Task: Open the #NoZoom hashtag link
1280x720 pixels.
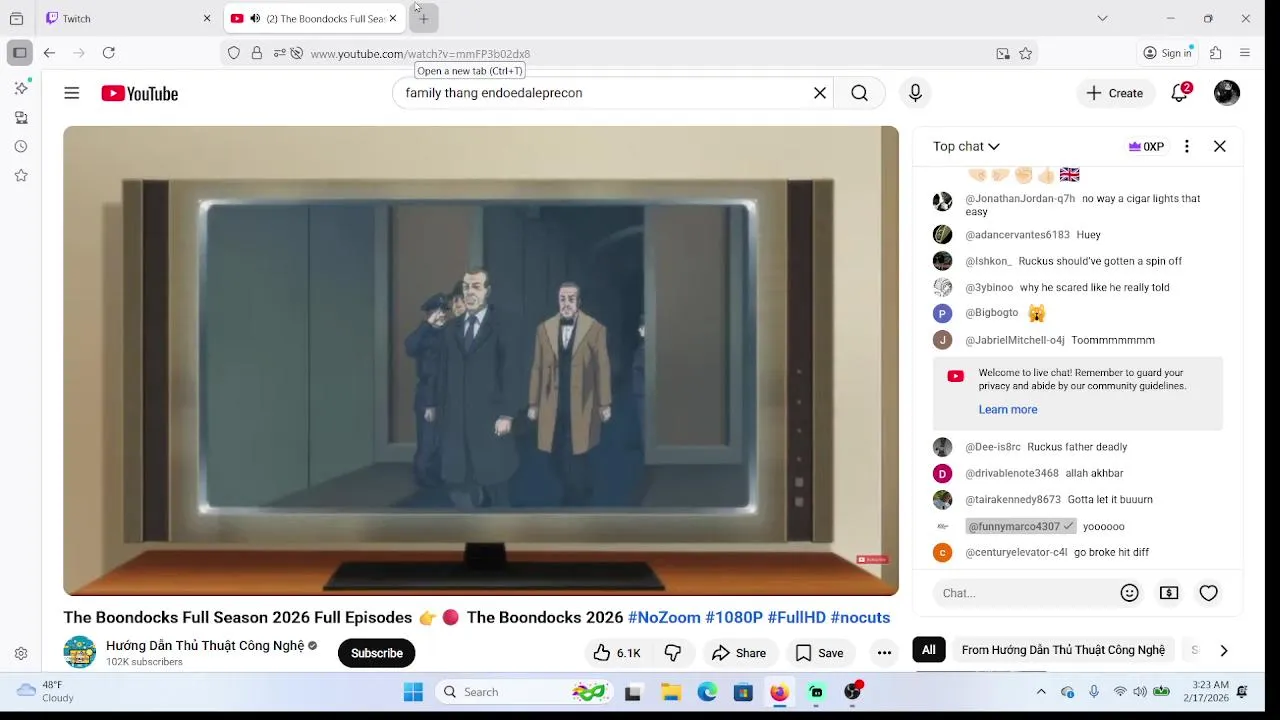Action: (664, 617)
